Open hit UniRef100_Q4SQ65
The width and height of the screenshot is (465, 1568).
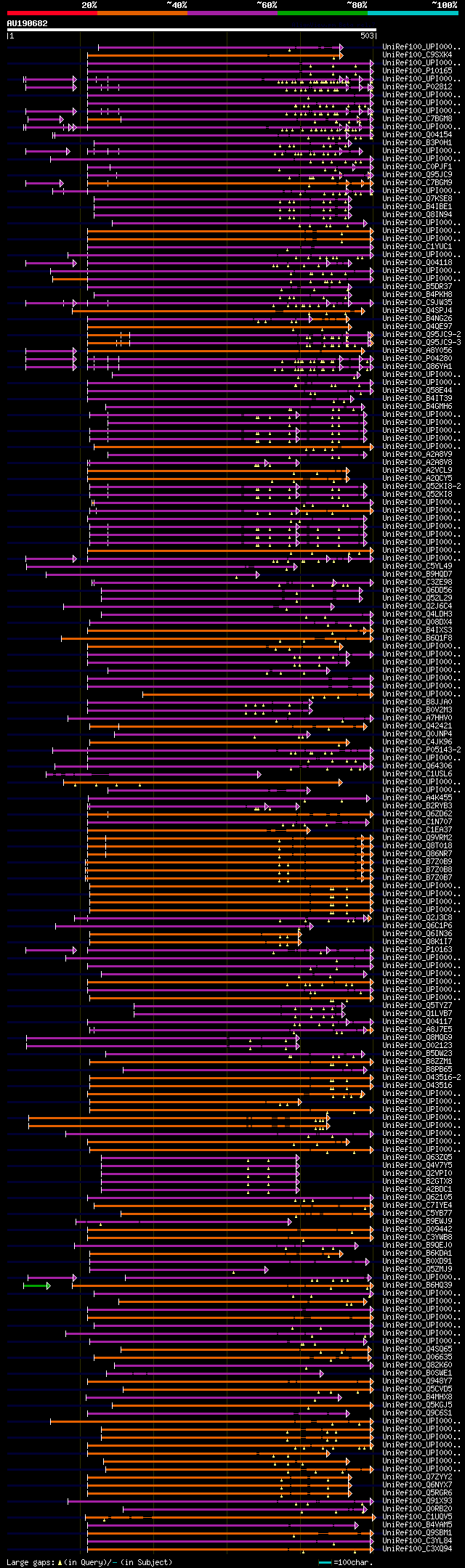pyautogui.click(x=417, y=1349)
